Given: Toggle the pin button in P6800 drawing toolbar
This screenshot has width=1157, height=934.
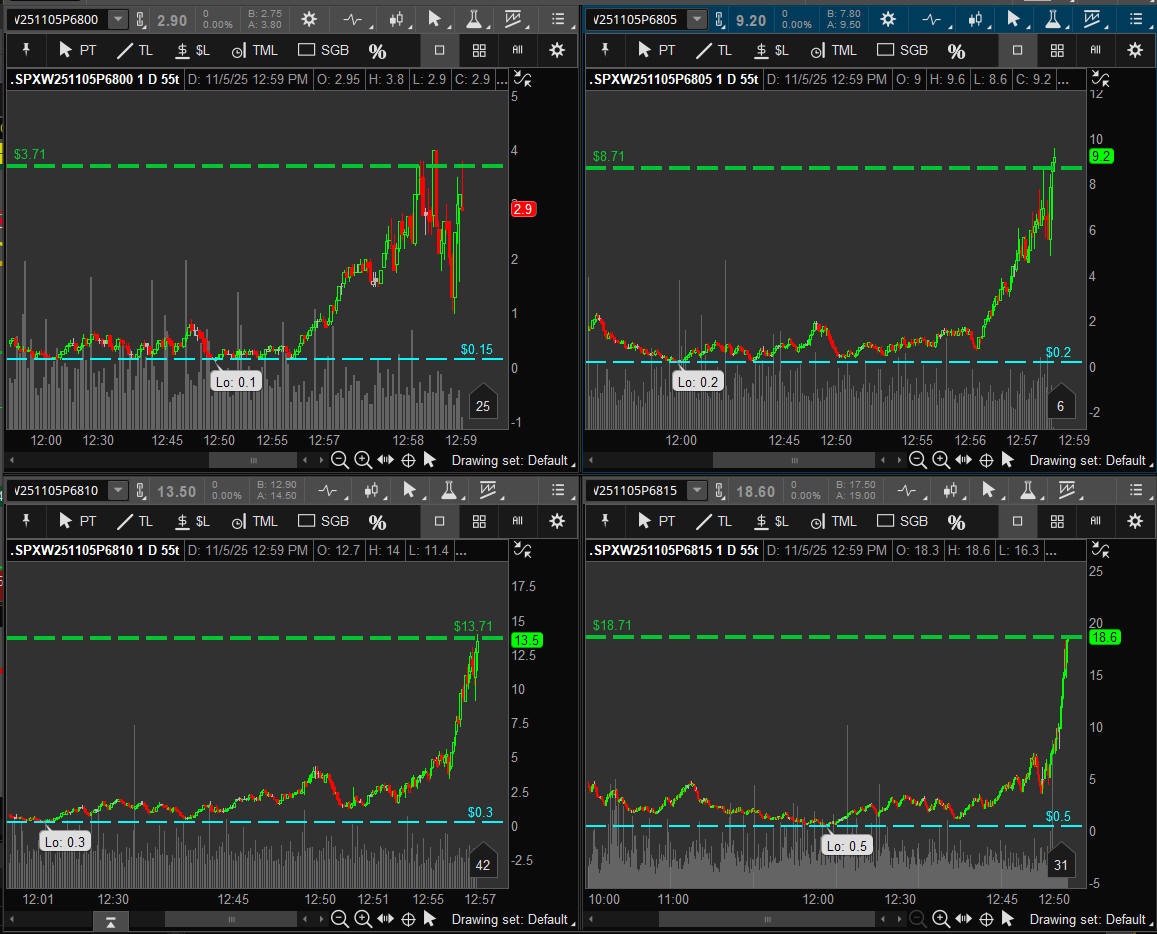Looking at the screenshot, I should pos(26,50).
